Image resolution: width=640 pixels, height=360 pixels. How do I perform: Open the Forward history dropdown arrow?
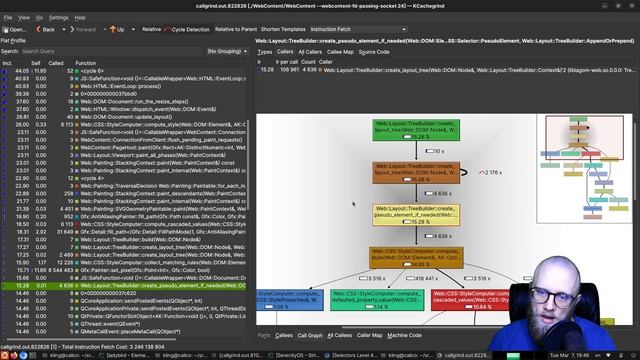105,29
